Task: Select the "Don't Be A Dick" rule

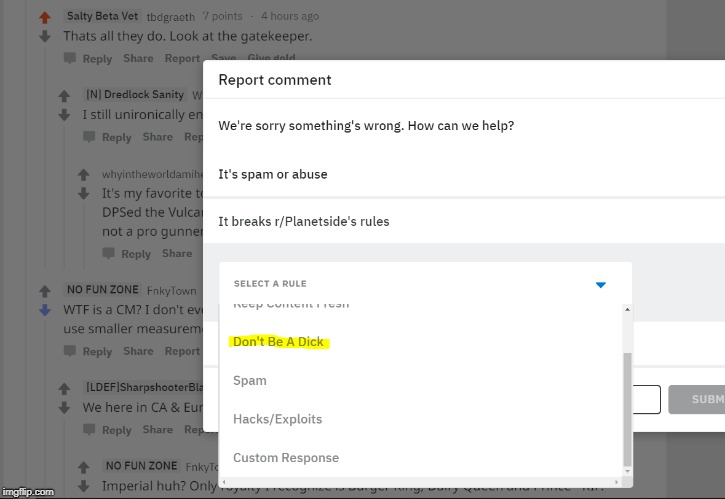Action: (278, 342)
